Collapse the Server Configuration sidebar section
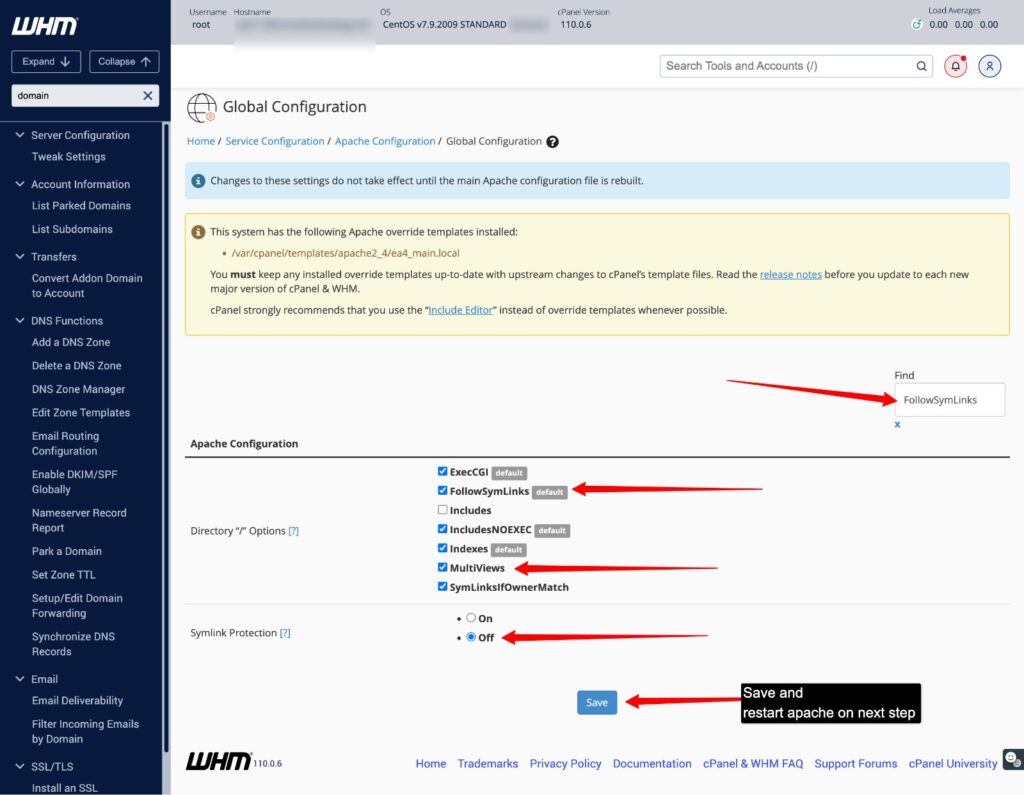Viewport: 1024px width, 795px height. point(19,134)
